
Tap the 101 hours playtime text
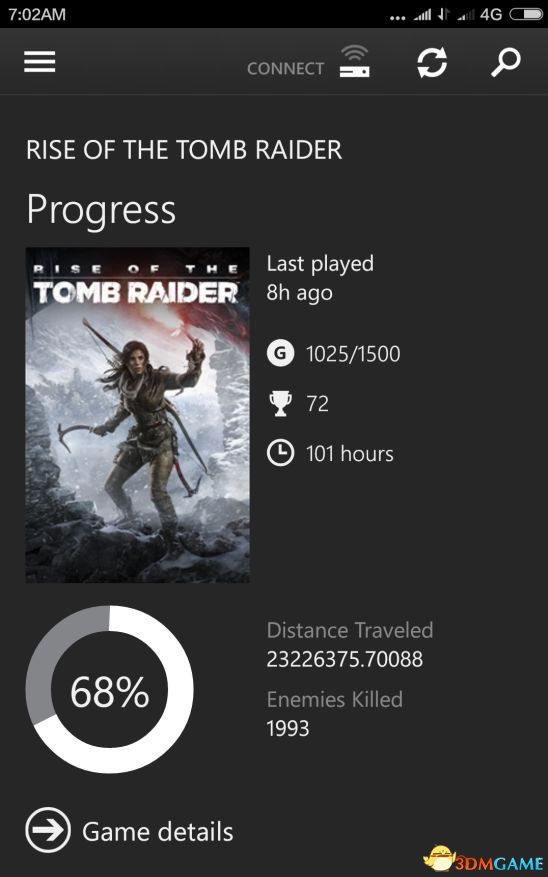pos(349,454)
